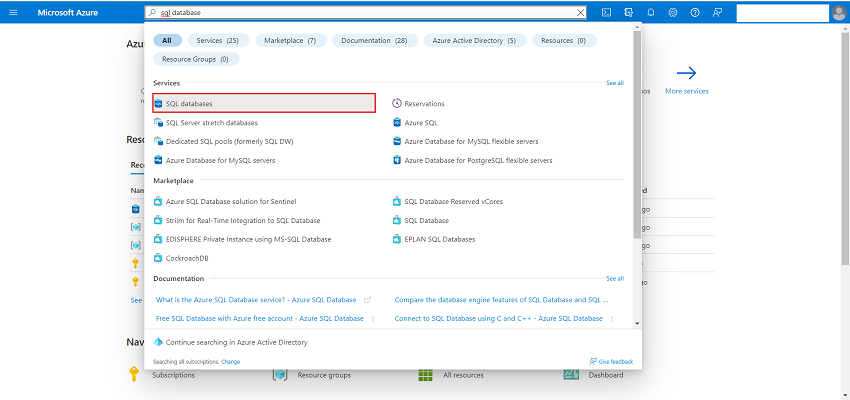Open the feedback icon in header
Image resolution: width=850 pixels, height=400 pixels.
[x=717, y=12]
